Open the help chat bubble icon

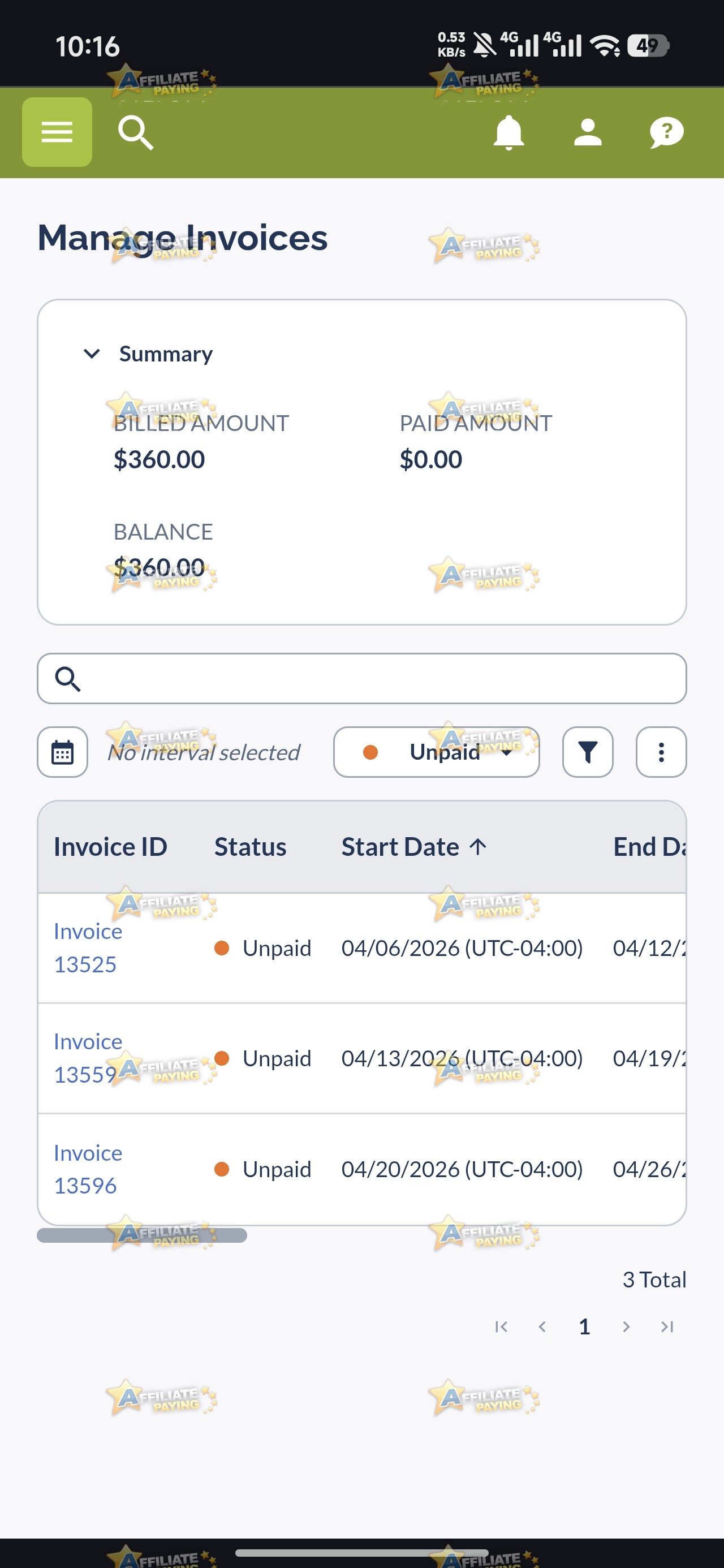(x=667, y=132)
